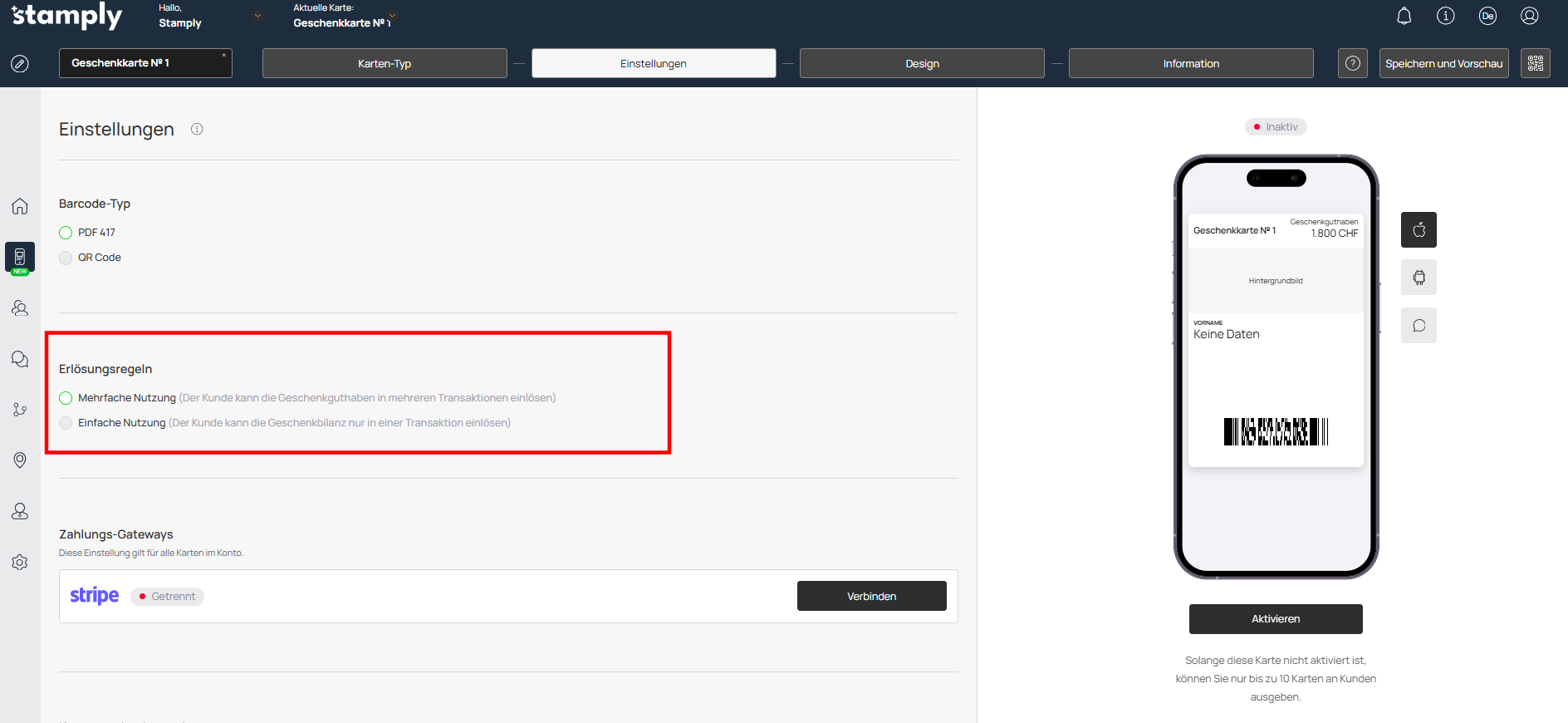
Task: Select PDF 417 barcode type
Action: [x=66, y=233]
